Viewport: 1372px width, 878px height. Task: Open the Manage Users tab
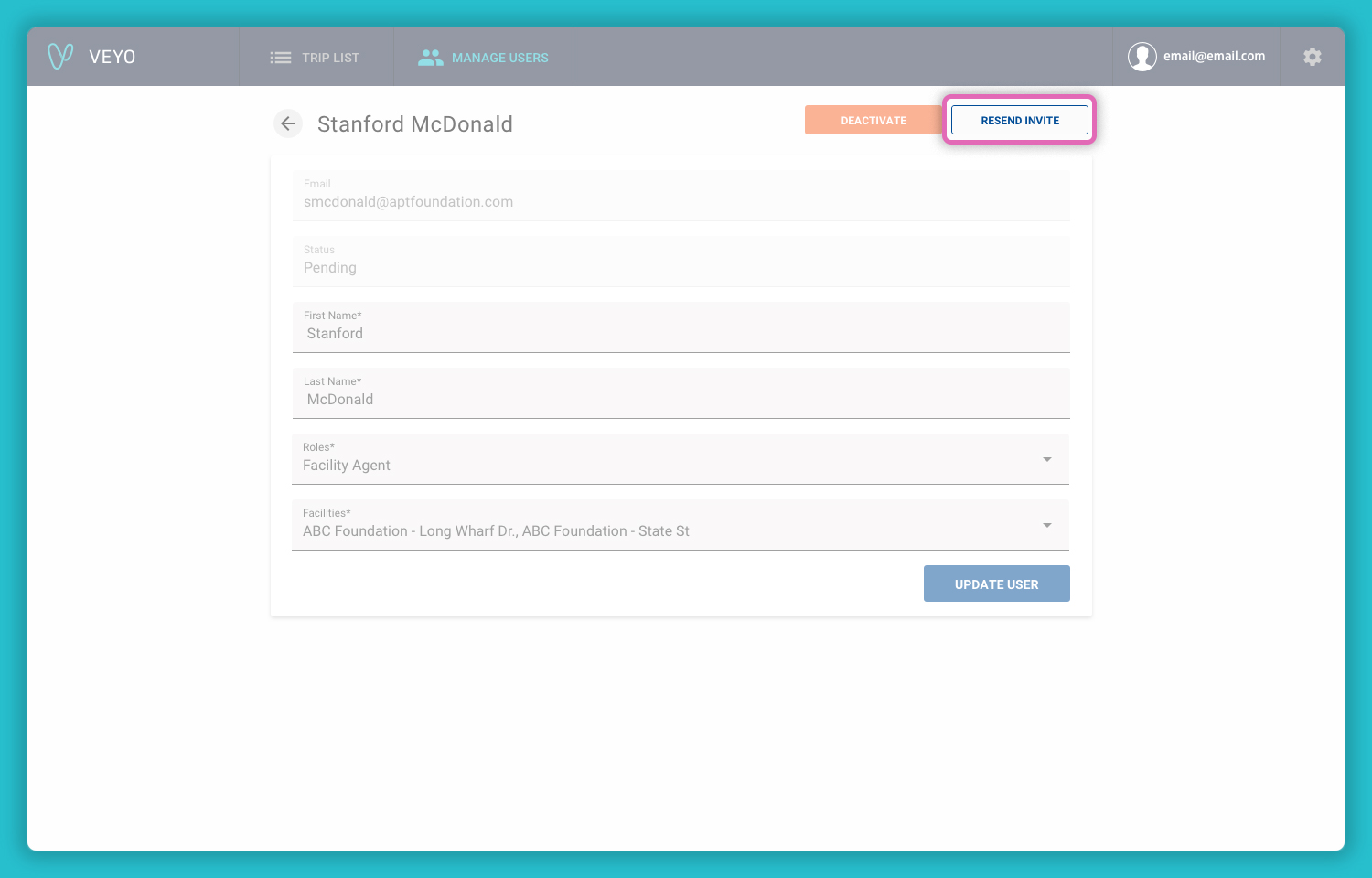(483, 57)
